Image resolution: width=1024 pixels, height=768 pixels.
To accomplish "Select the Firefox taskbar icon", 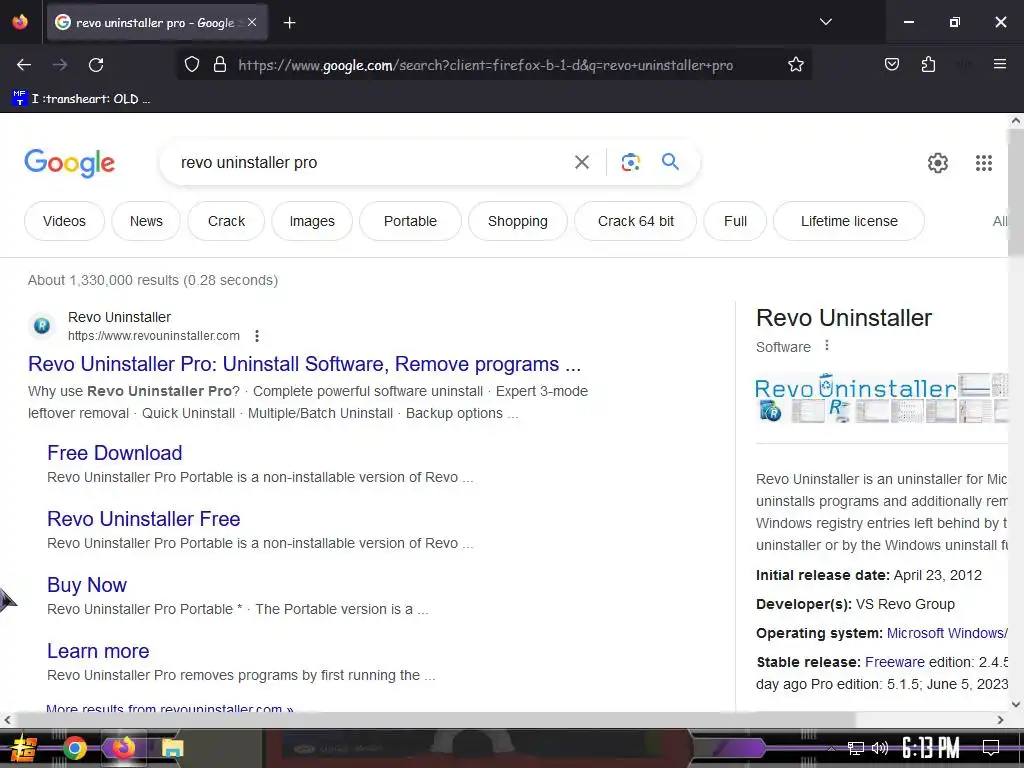I will click(123, 748).
